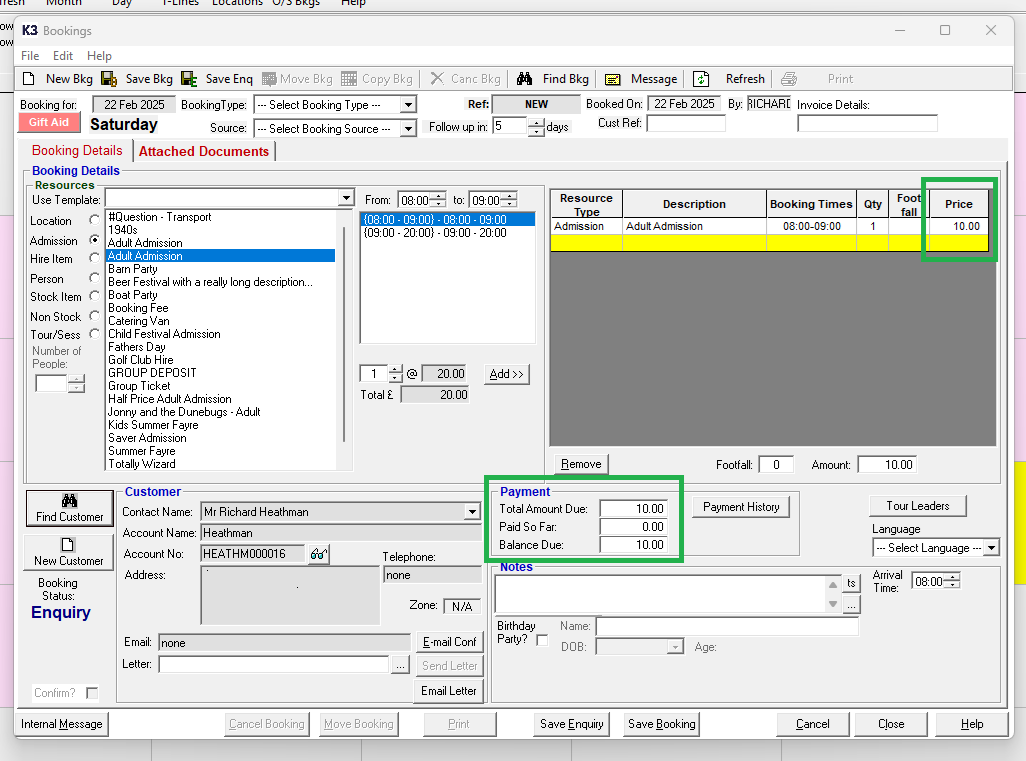Select Boat Party in resource list
1026x761 pixels.
(133, 295)
